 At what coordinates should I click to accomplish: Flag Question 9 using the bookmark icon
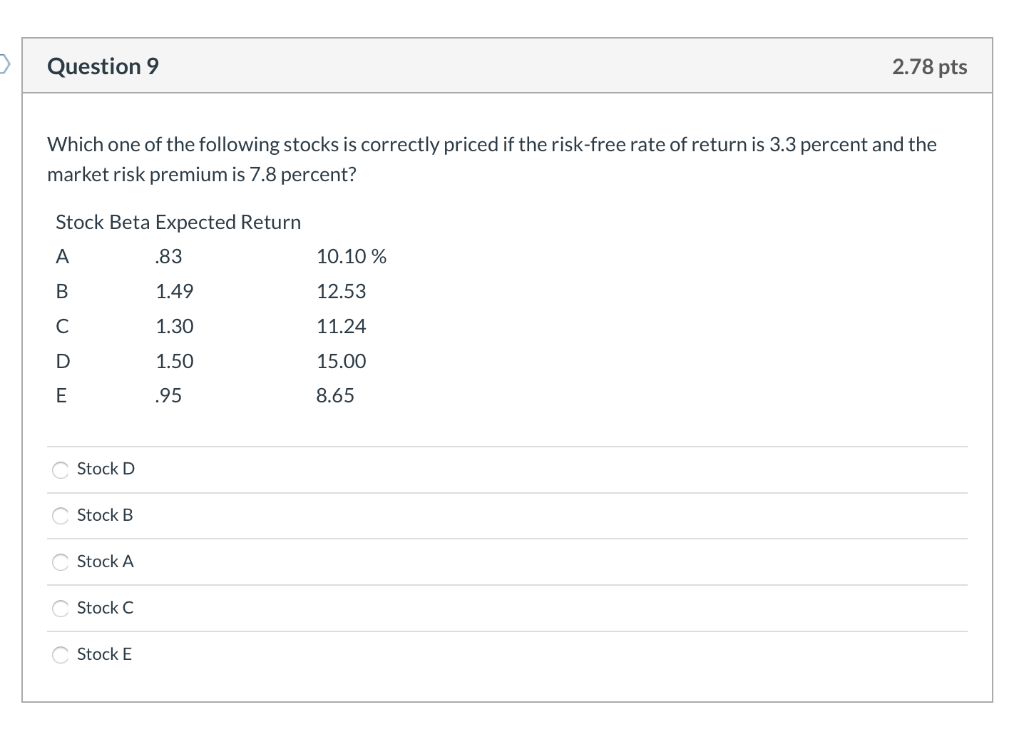(4, 66)
